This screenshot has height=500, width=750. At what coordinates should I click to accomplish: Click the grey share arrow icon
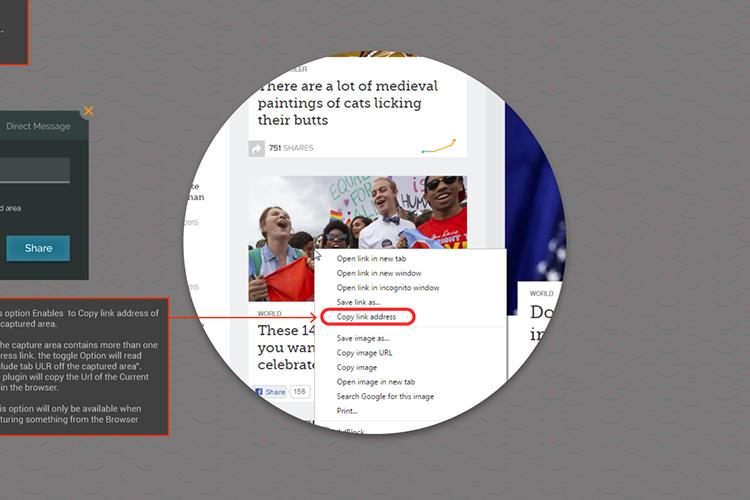click(256, 149)
